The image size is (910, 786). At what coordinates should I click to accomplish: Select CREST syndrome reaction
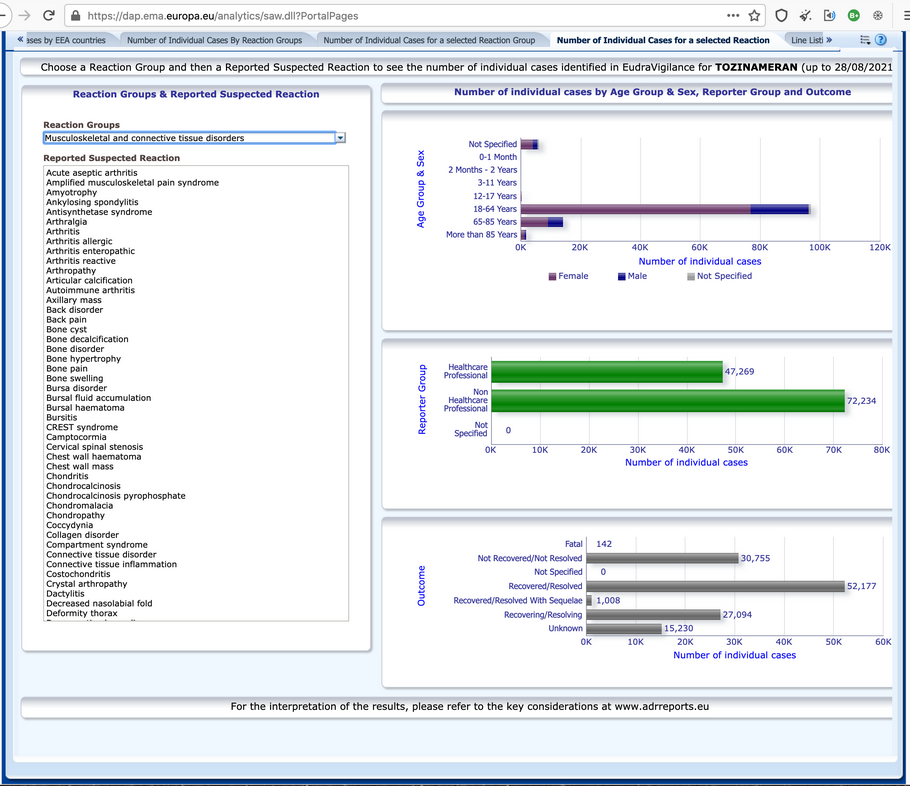click(x=82, y=427)
